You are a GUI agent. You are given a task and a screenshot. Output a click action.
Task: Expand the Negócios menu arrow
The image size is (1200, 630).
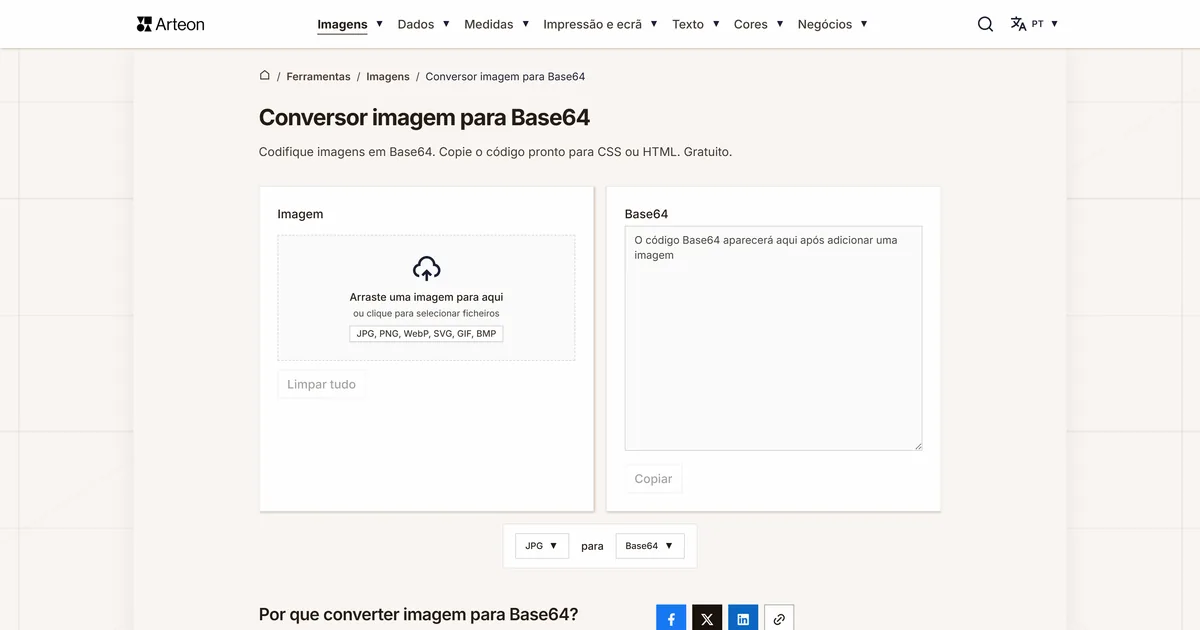click(x=864, y=23)
